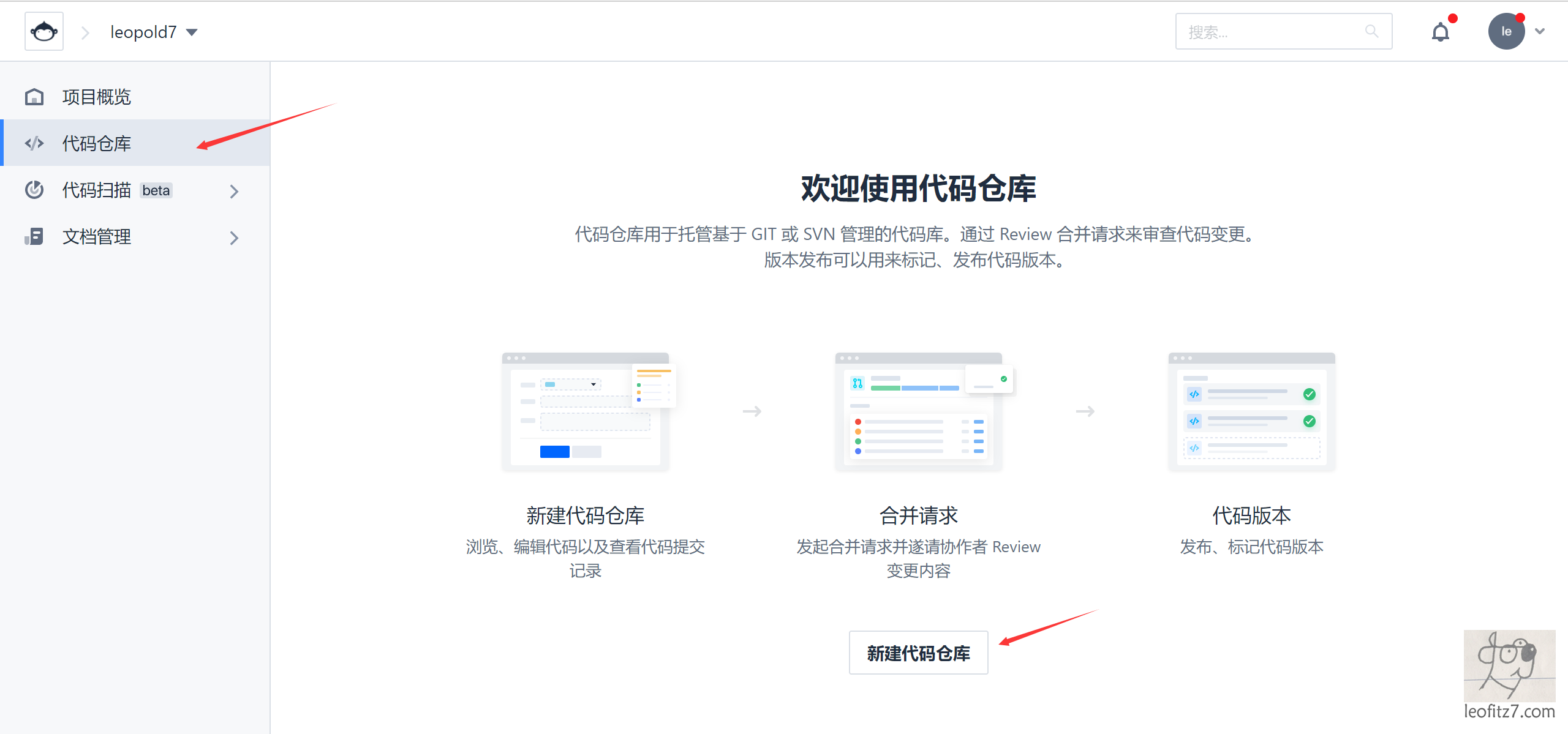This screenshot has width=1568, height=734.
Task: Expand the 文档管理 submenu chevron
Action: coord(234,238)
